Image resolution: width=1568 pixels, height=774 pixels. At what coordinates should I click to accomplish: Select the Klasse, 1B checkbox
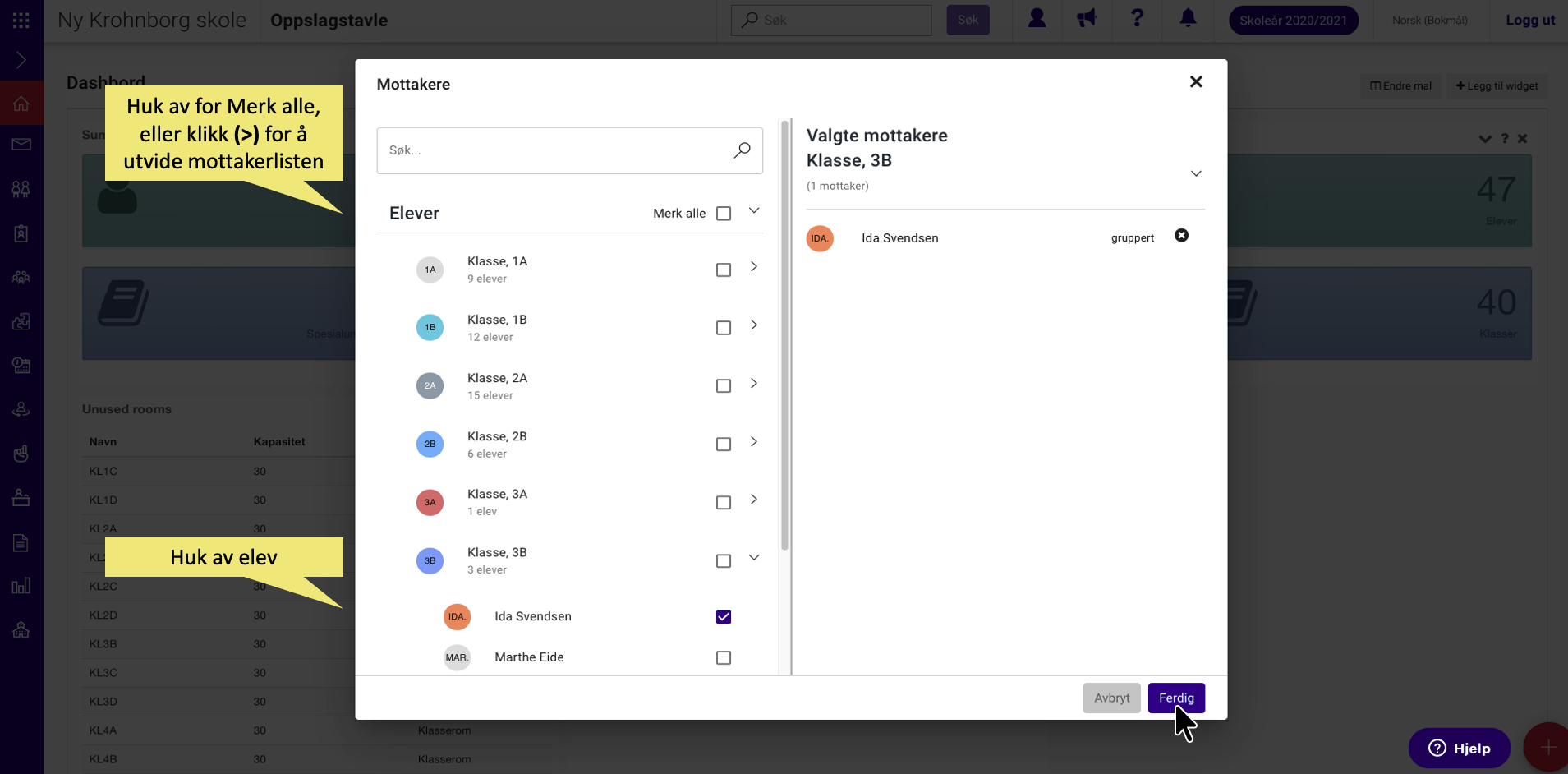pyautogui.click(x=724, y=328)
